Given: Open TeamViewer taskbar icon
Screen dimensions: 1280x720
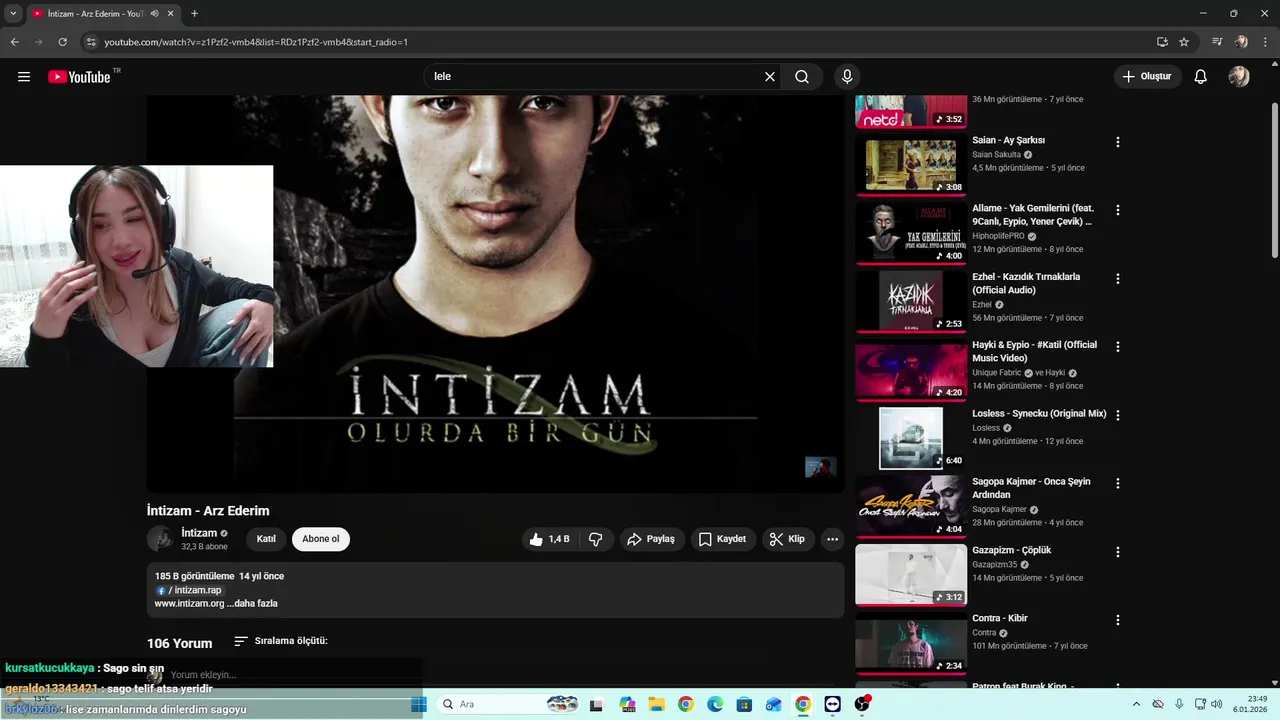Looking at the screenshot, I should pyautogui.click(x=833, y=704).
